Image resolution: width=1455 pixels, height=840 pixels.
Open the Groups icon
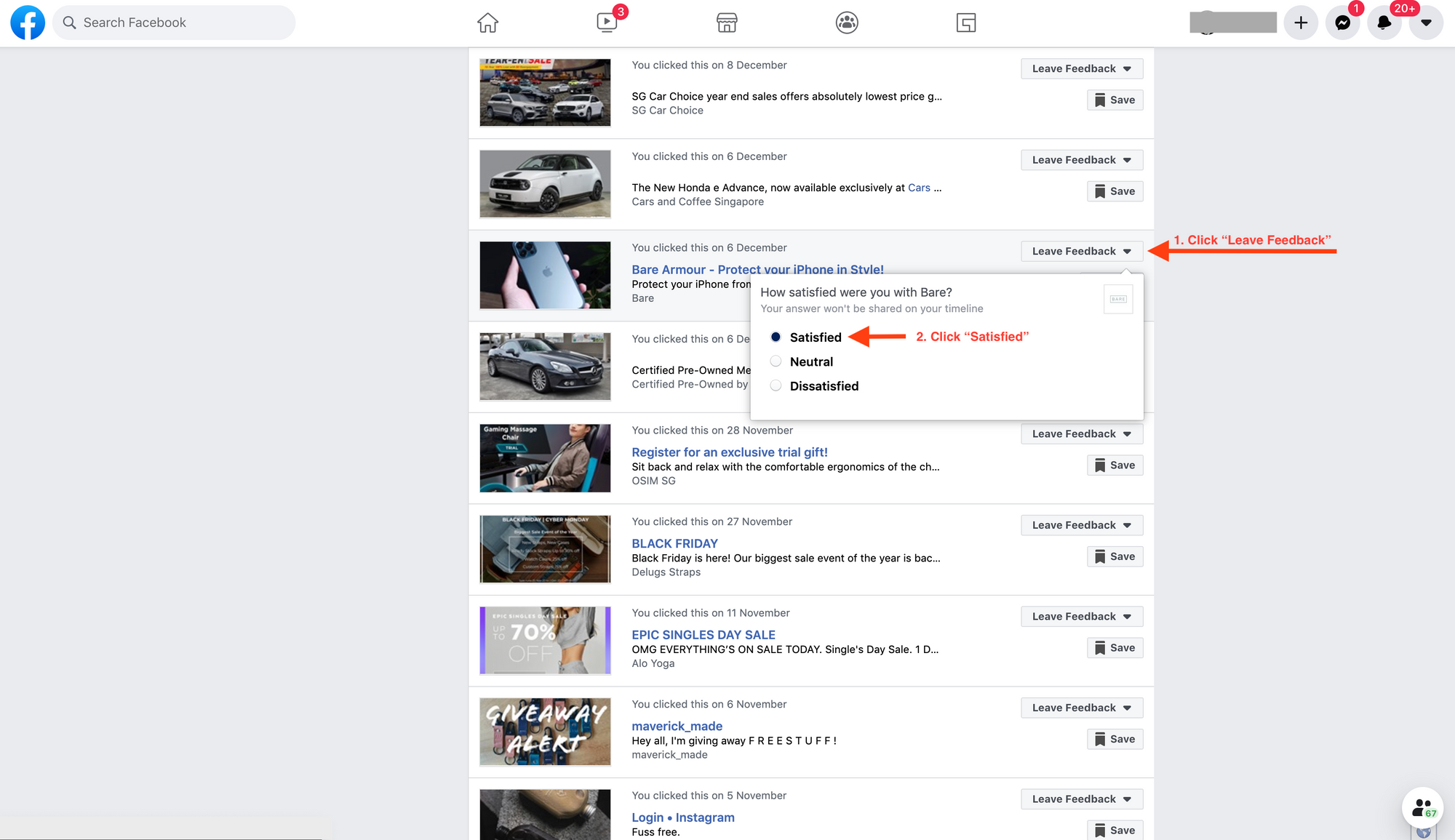point(847,23)
